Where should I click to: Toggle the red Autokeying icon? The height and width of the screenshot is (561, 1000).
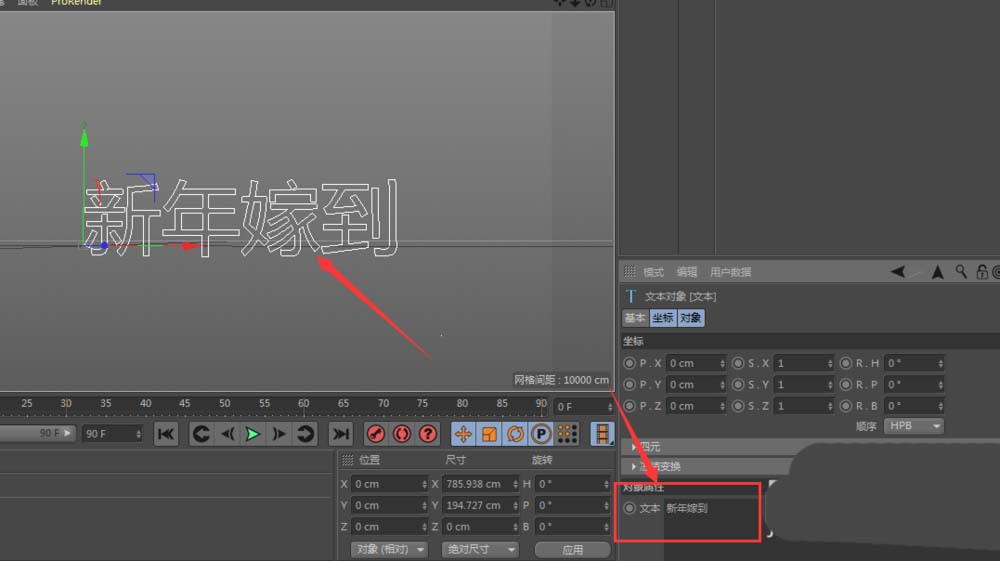coord(402,434)
